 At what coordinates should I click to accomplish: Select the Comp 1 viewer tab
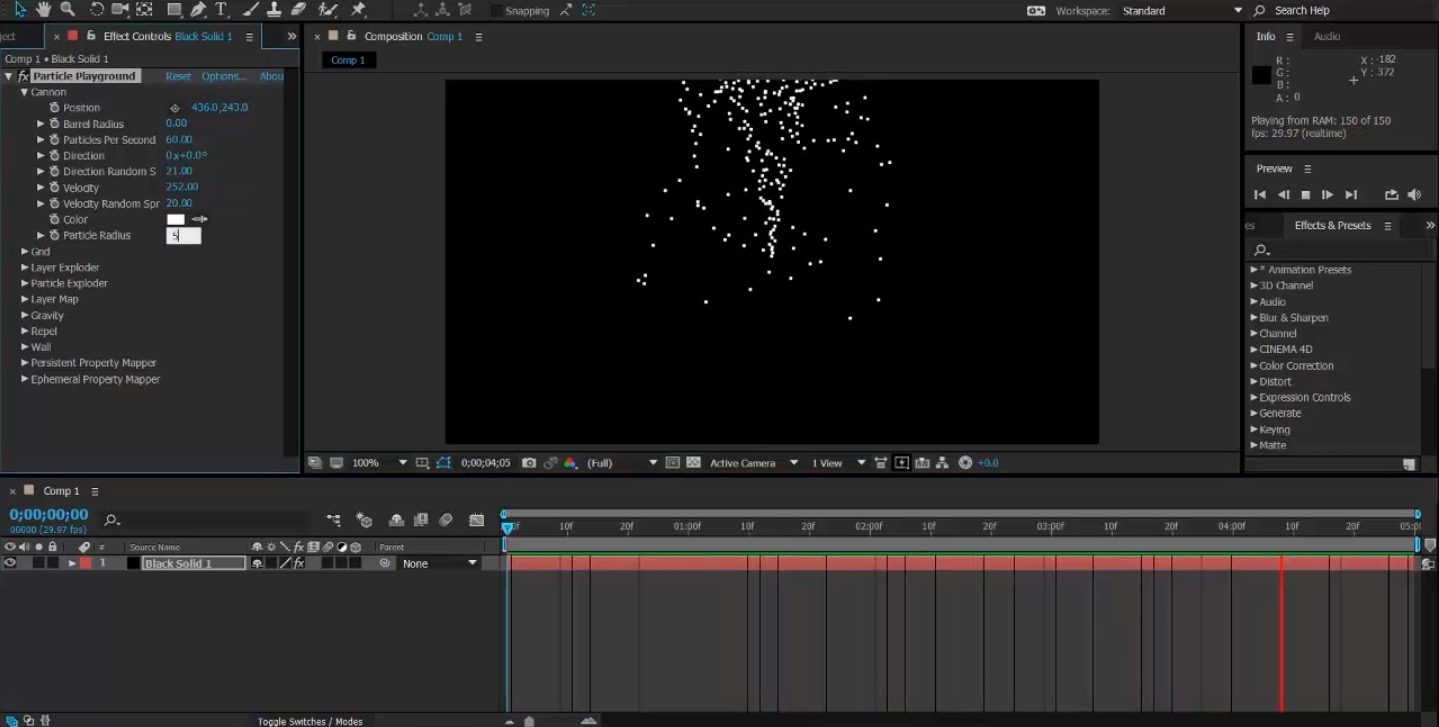pos(348,60)
